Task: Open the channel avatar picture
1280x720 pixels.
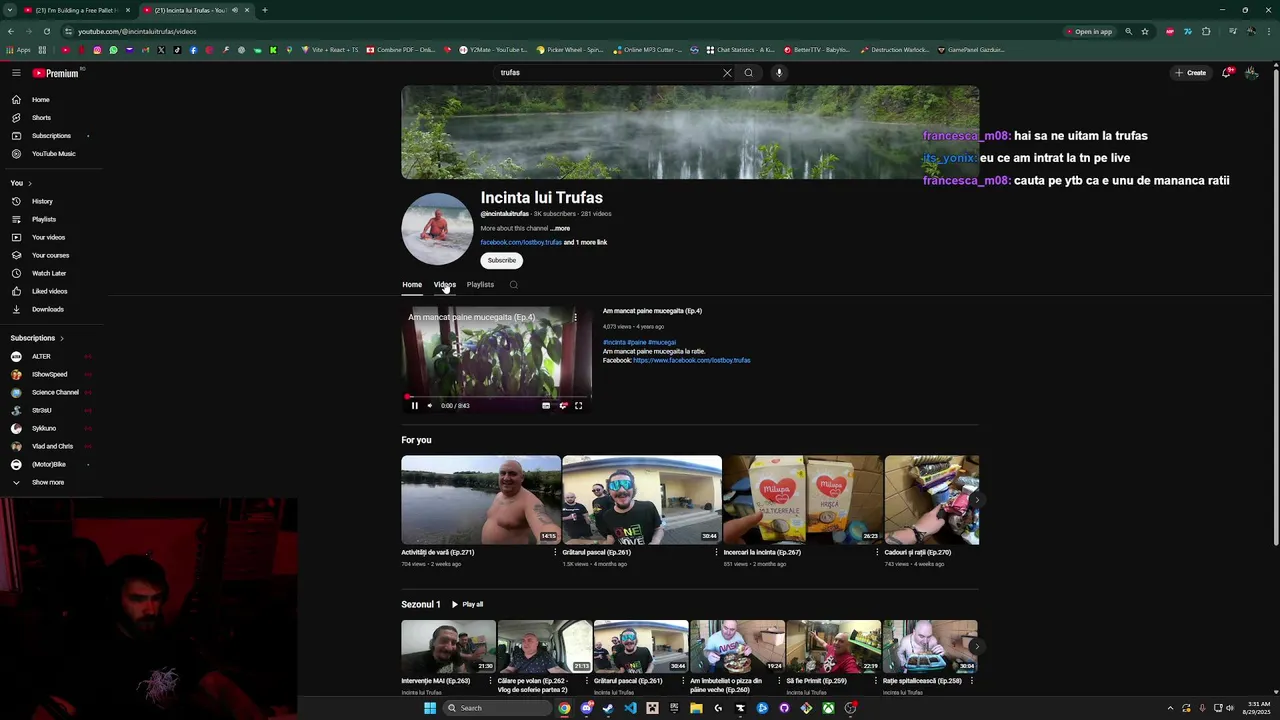Action: click(x=437, y=229)
